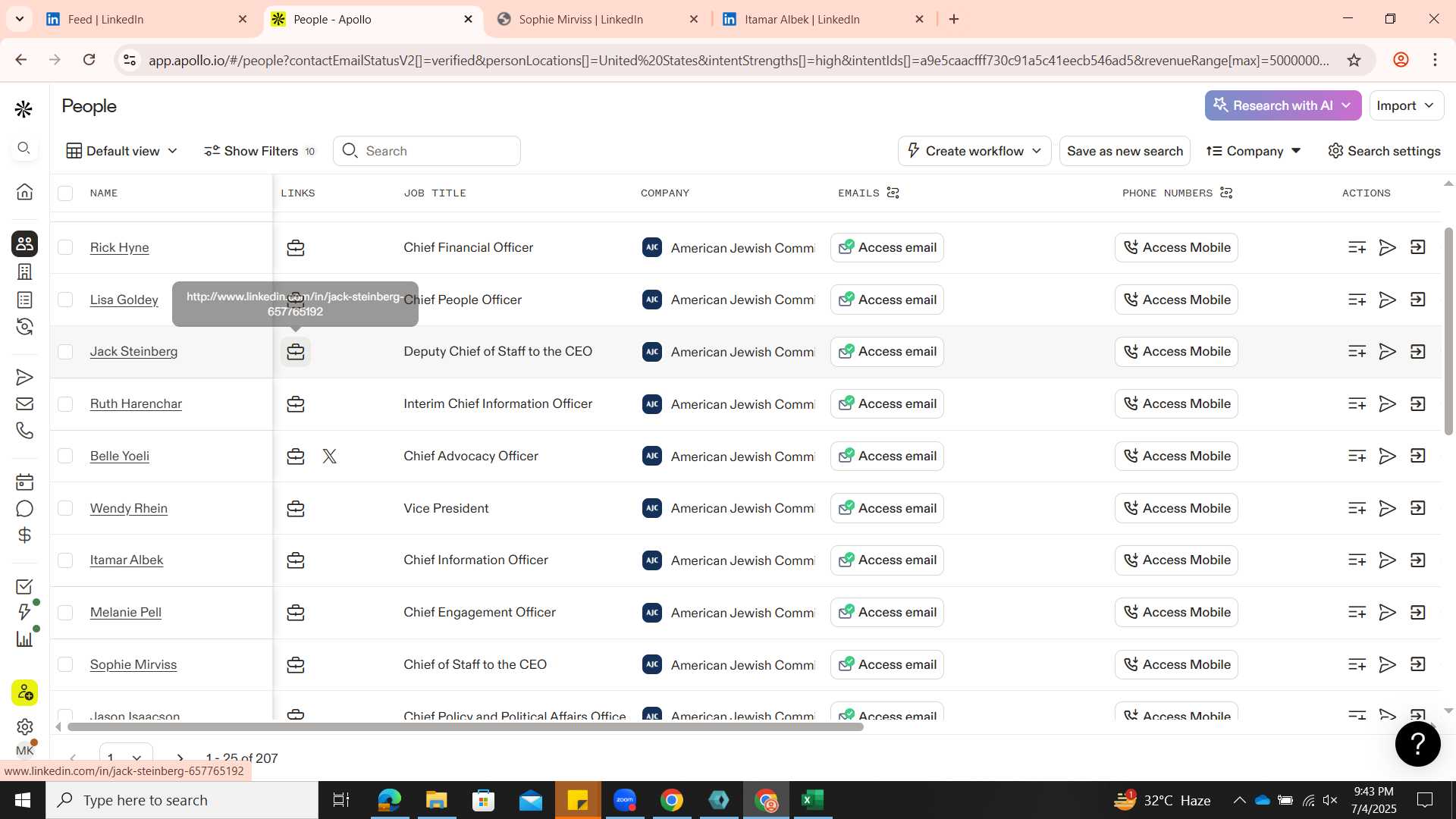Check the box for Belle Yoeli

coord(65,456)
